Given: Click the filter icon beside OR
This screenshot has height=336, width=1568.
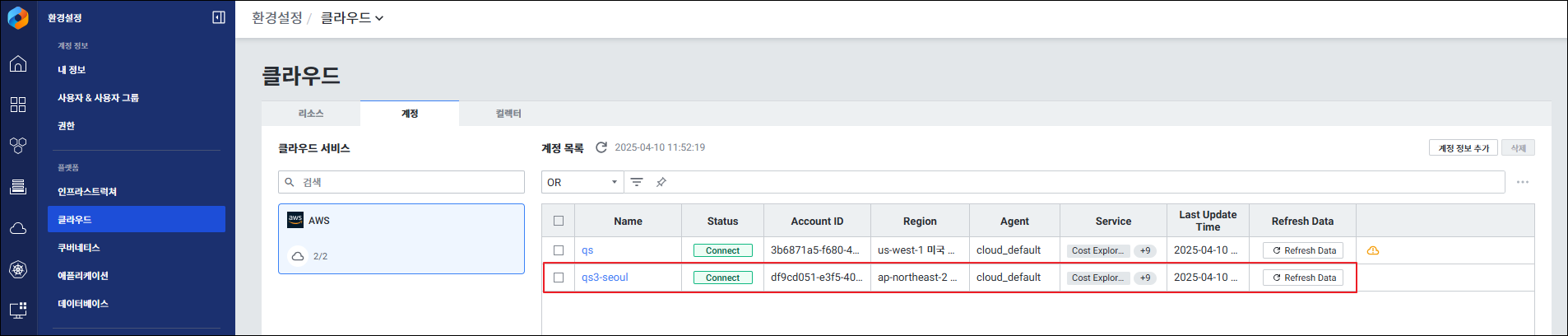Looking at the screenshot, I should pos(637,182).
